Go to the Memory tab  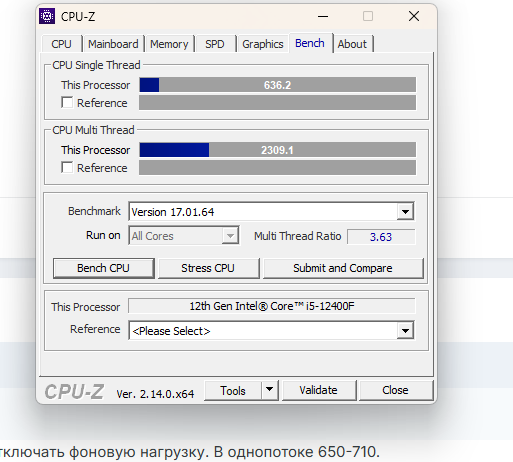pyautogui.click(x=169, y=44)
